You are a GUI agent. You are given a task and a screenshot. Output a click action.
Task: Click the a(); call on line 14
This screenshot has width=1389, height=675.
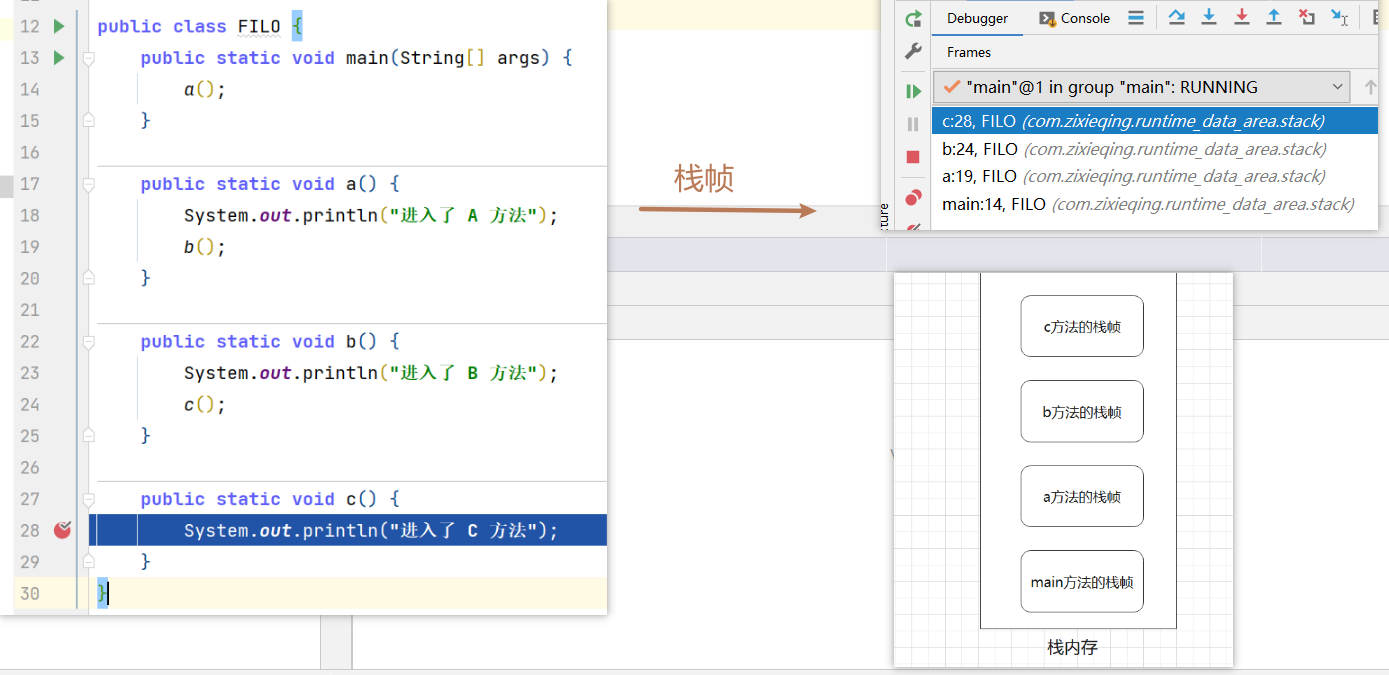pos(205,89)
